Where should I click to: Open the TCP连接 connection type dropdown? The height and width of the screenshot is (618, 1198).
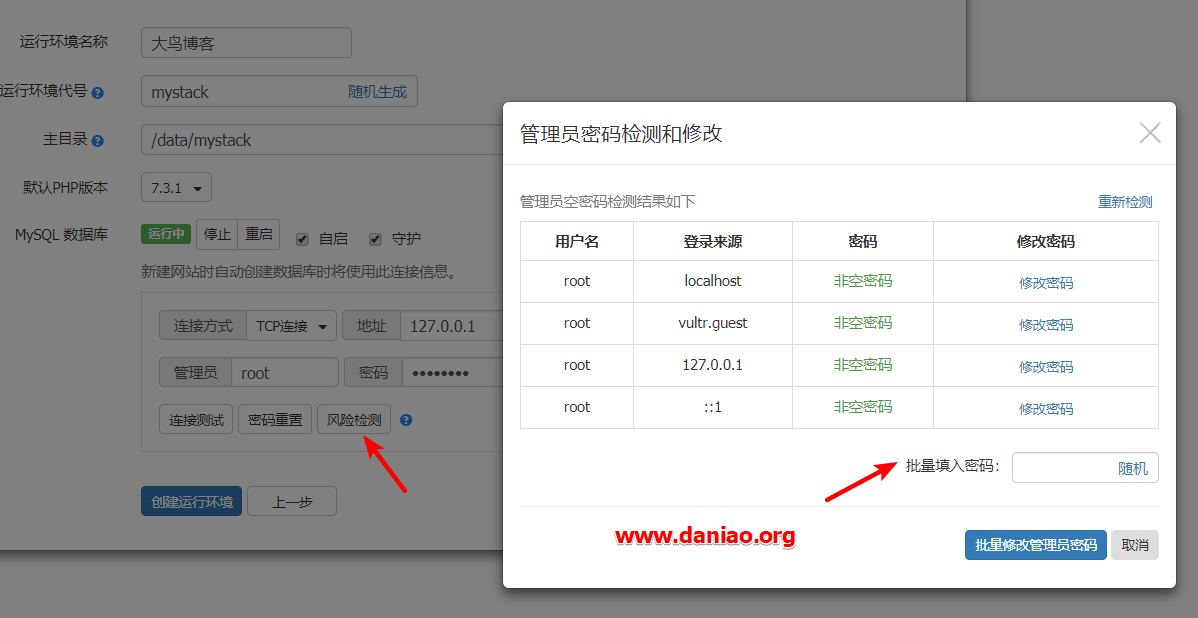click(292, 326)
